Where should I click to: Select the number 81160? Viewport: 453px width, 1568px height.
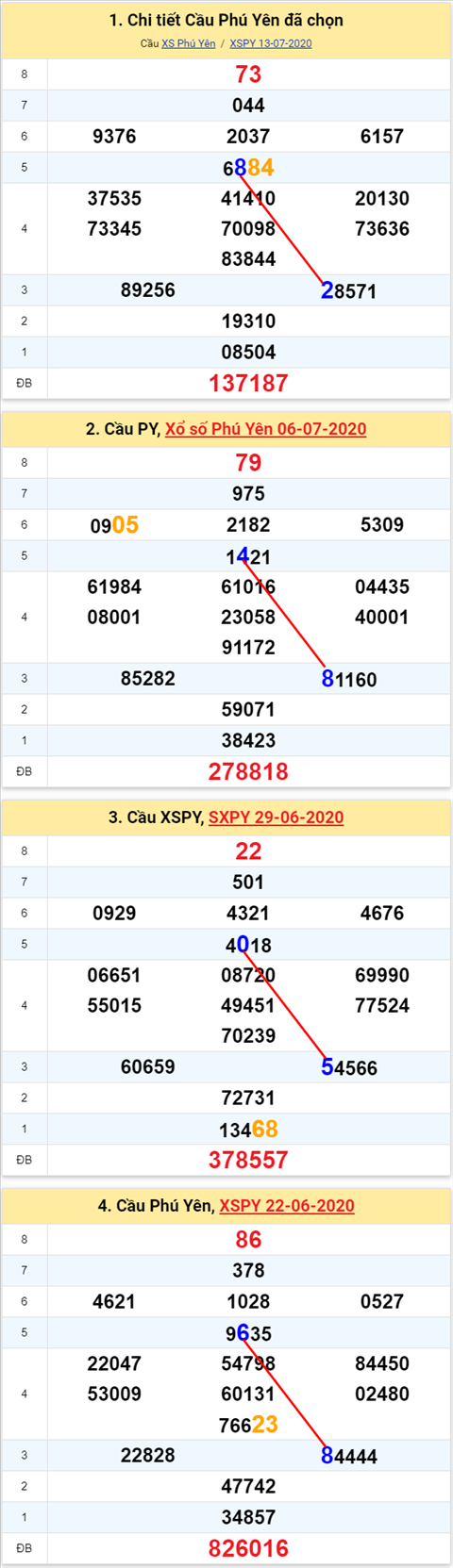349,680
